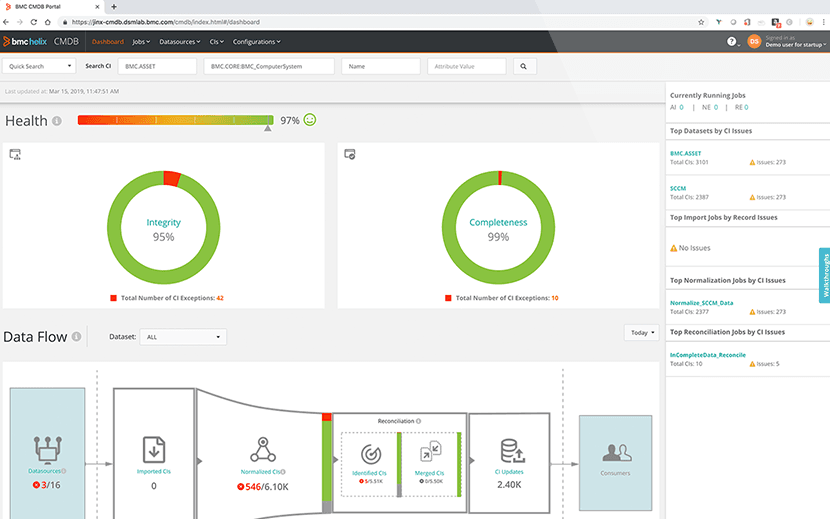
Task: Expand the CIs menu
Action: (216, 42)
